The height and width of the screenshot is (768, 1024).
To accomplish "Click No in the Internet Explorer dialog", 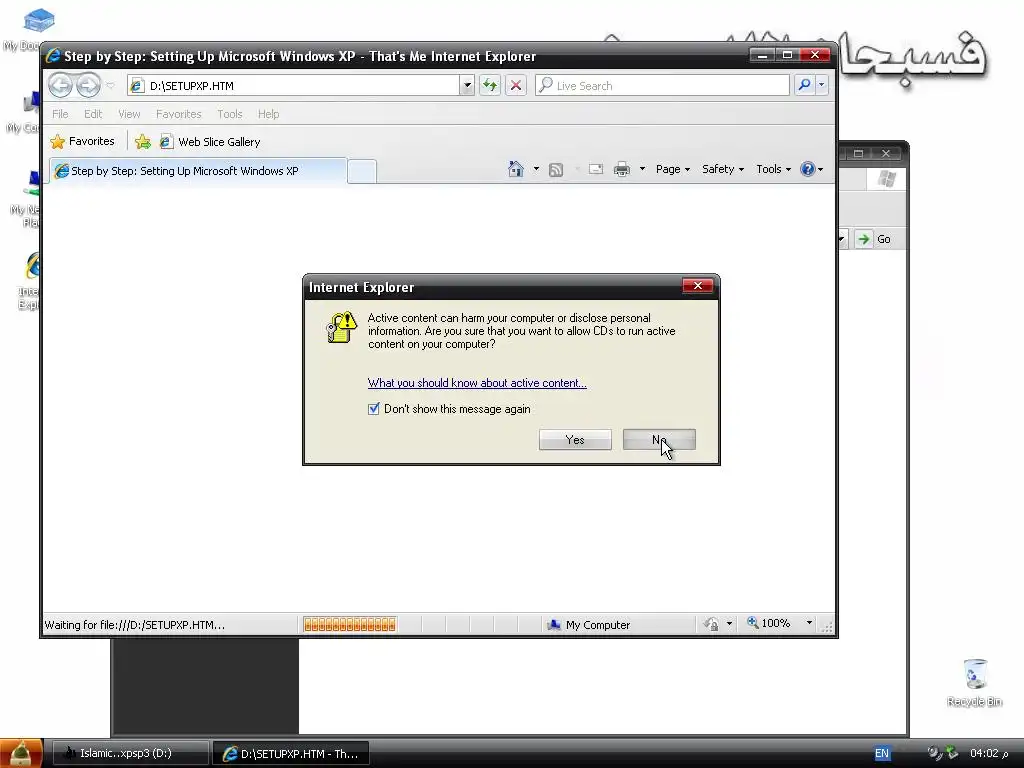I will (x=659, y=440).
